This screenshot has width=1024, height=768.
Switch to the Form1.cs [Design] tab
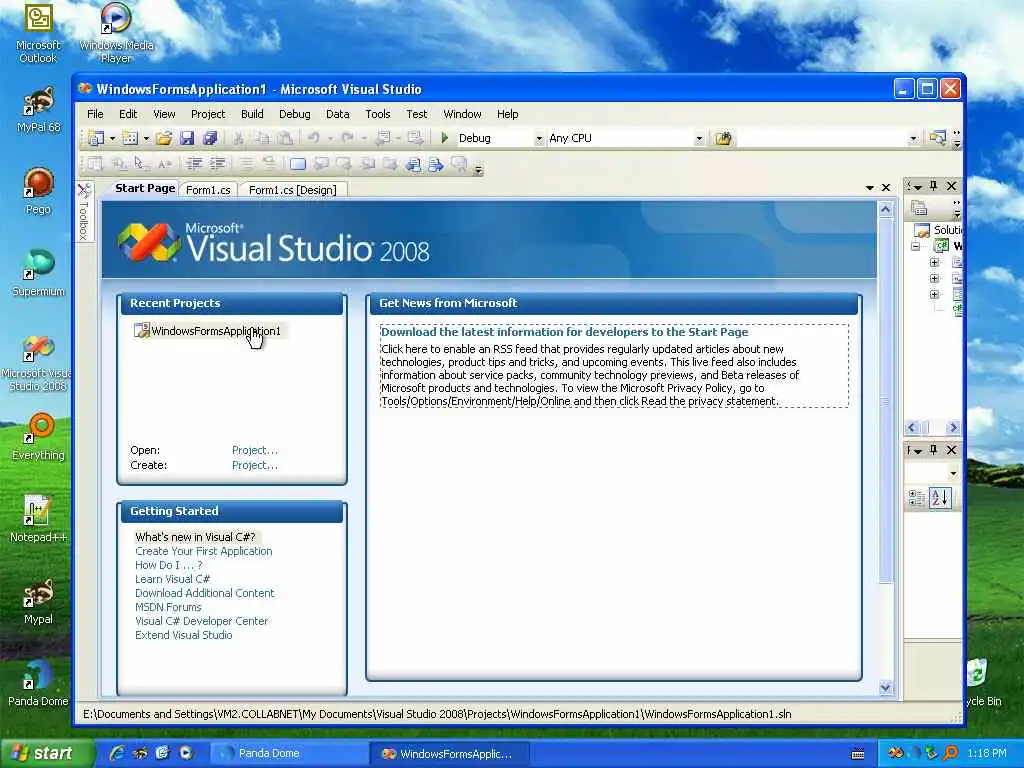point(293,189)
